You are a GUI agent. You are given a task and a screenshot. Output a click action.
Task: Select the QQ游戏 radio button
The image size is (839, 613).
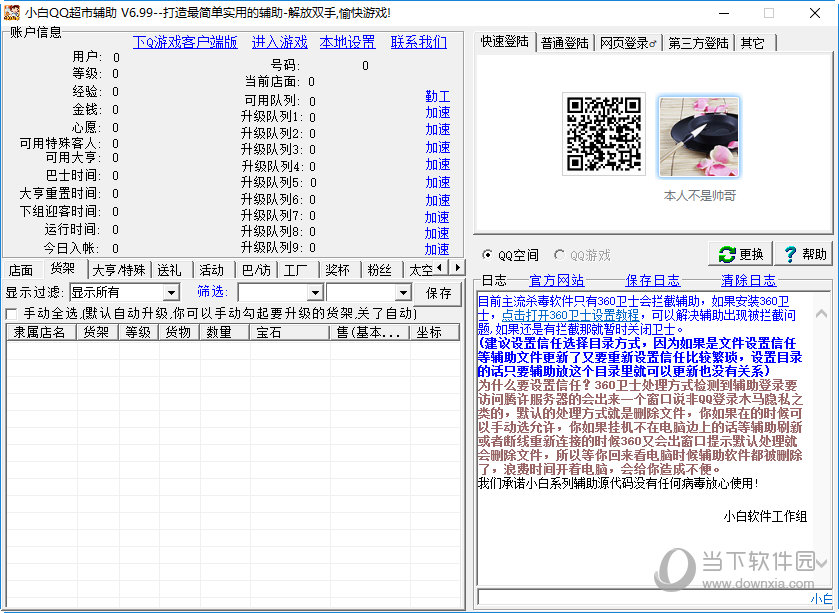pos(559,255)
